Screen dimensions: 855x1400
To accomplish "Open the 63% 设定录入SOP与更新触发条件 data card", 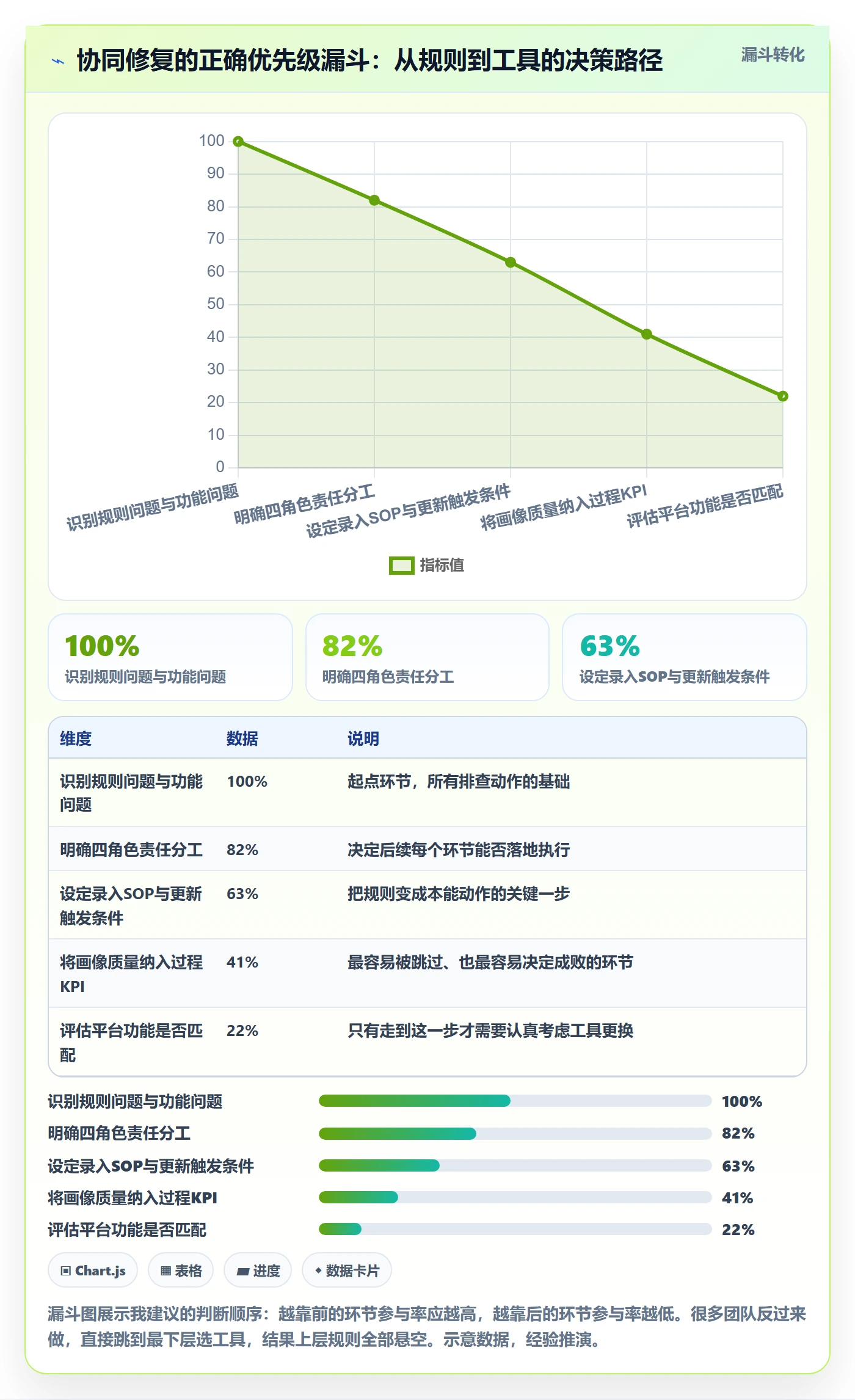I will [685, 657].
